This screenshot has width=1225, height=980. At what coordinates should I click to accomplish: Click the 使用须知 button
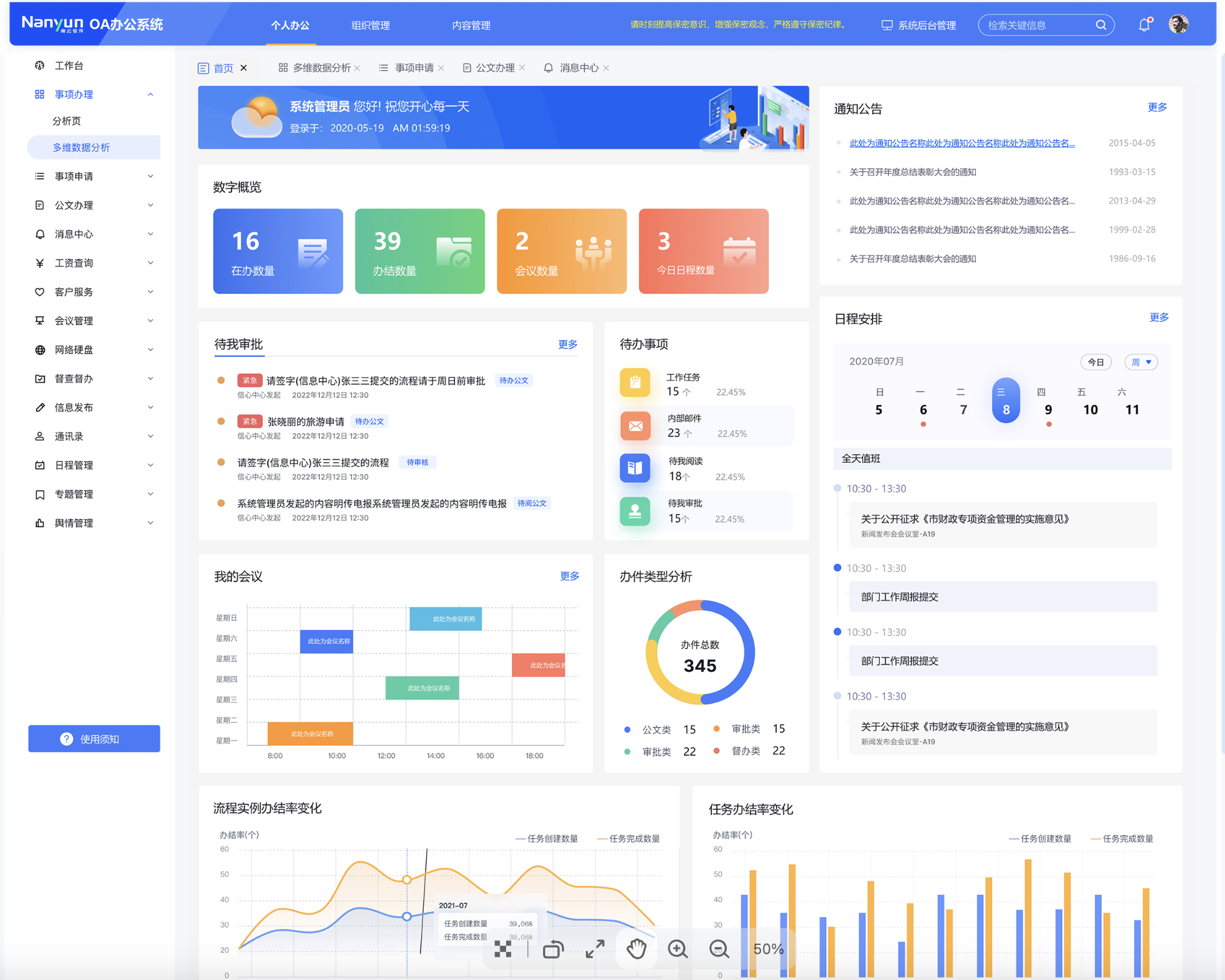coord(94,739)
